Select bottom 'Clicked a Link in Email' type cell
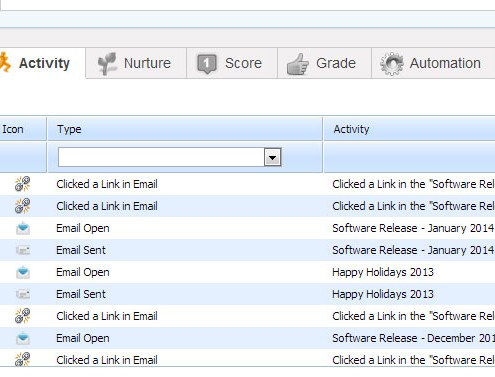 coord(107,360)
